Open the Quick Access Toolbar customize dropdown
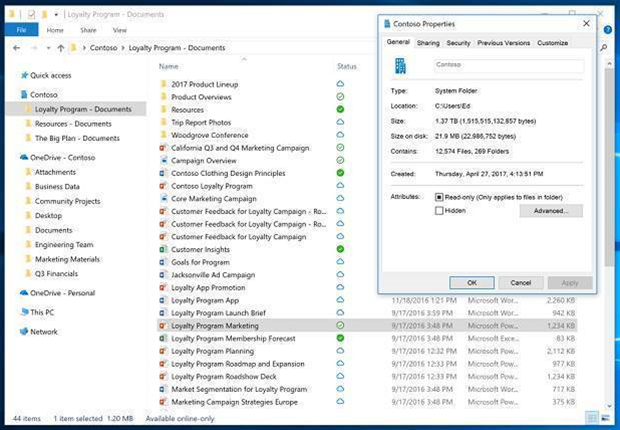Screen dimensions: 620x430 click(x=57, y=15)
